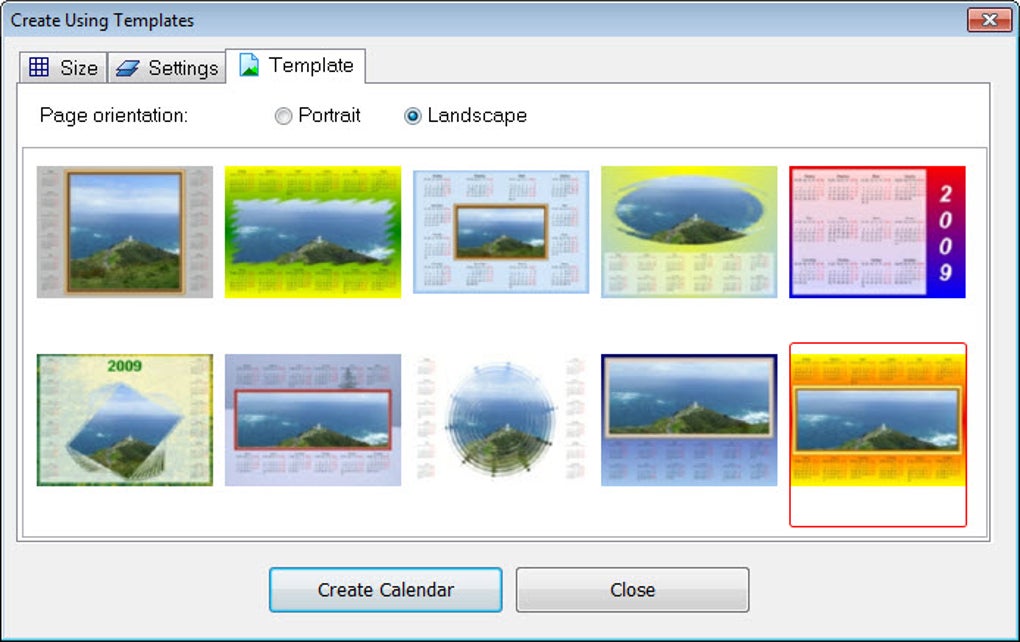
Task: Select the orange template in the bottom right
Action: [876, 419]
